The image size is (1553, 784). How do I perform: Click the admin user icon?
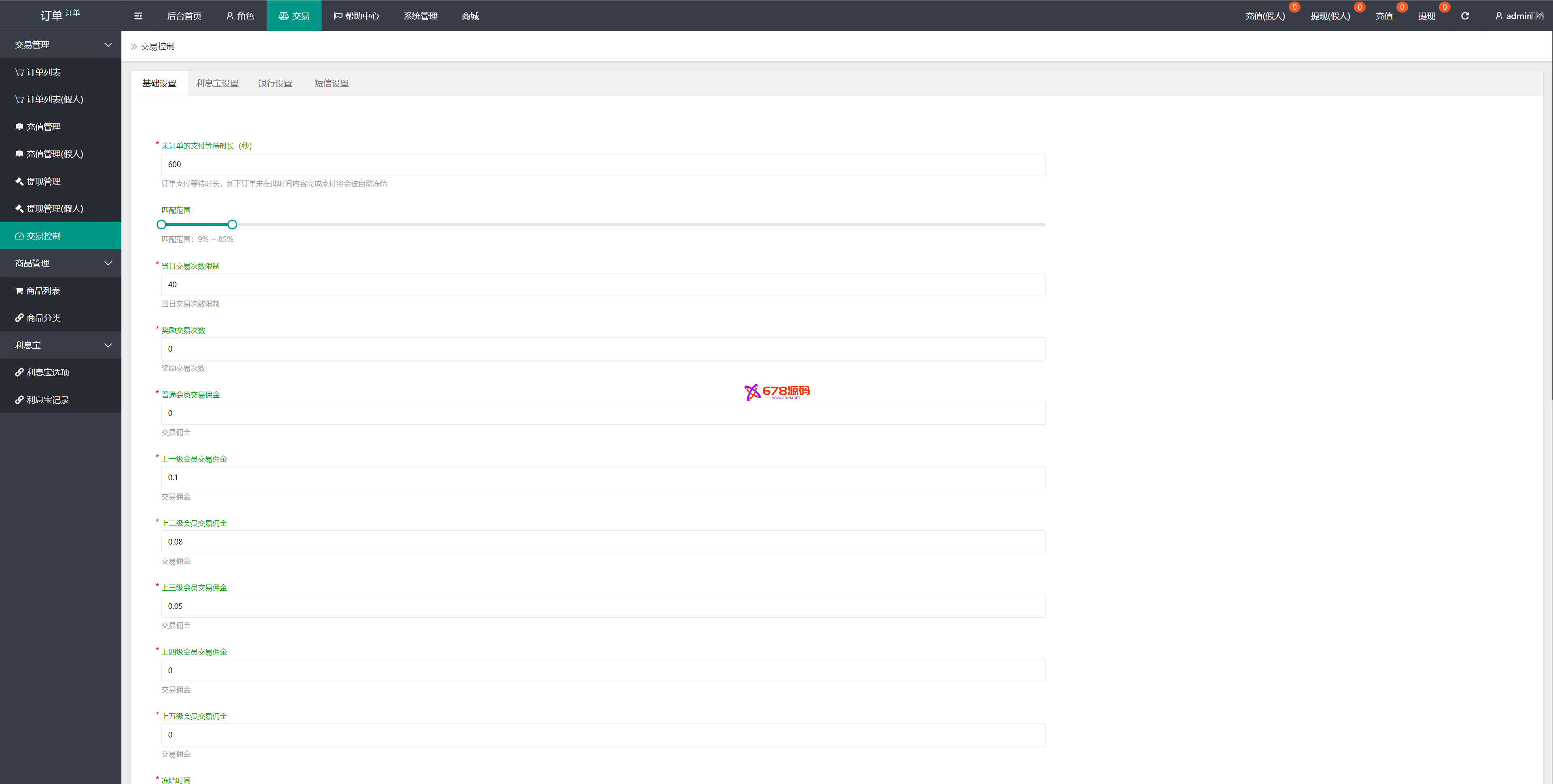click(1498, 16)
